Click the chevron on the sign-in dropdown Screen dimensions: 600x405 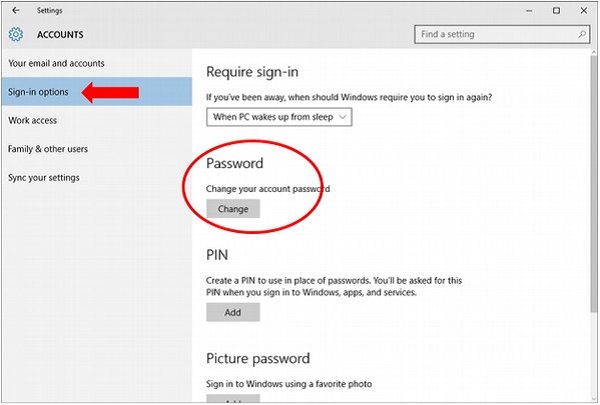click(344, 117)
